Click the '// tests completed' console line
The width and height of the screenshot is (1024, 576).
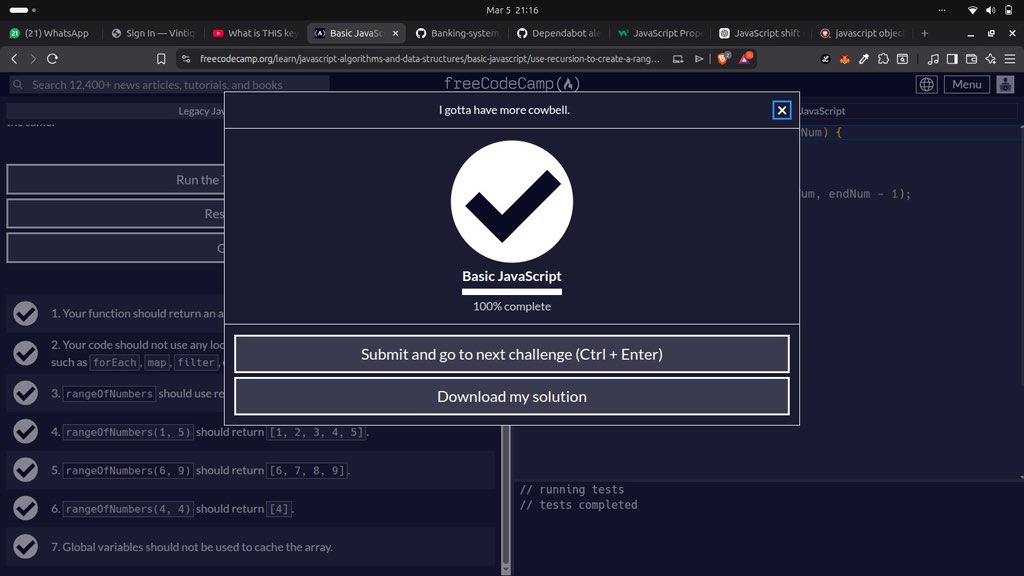[x=579, y=505]
